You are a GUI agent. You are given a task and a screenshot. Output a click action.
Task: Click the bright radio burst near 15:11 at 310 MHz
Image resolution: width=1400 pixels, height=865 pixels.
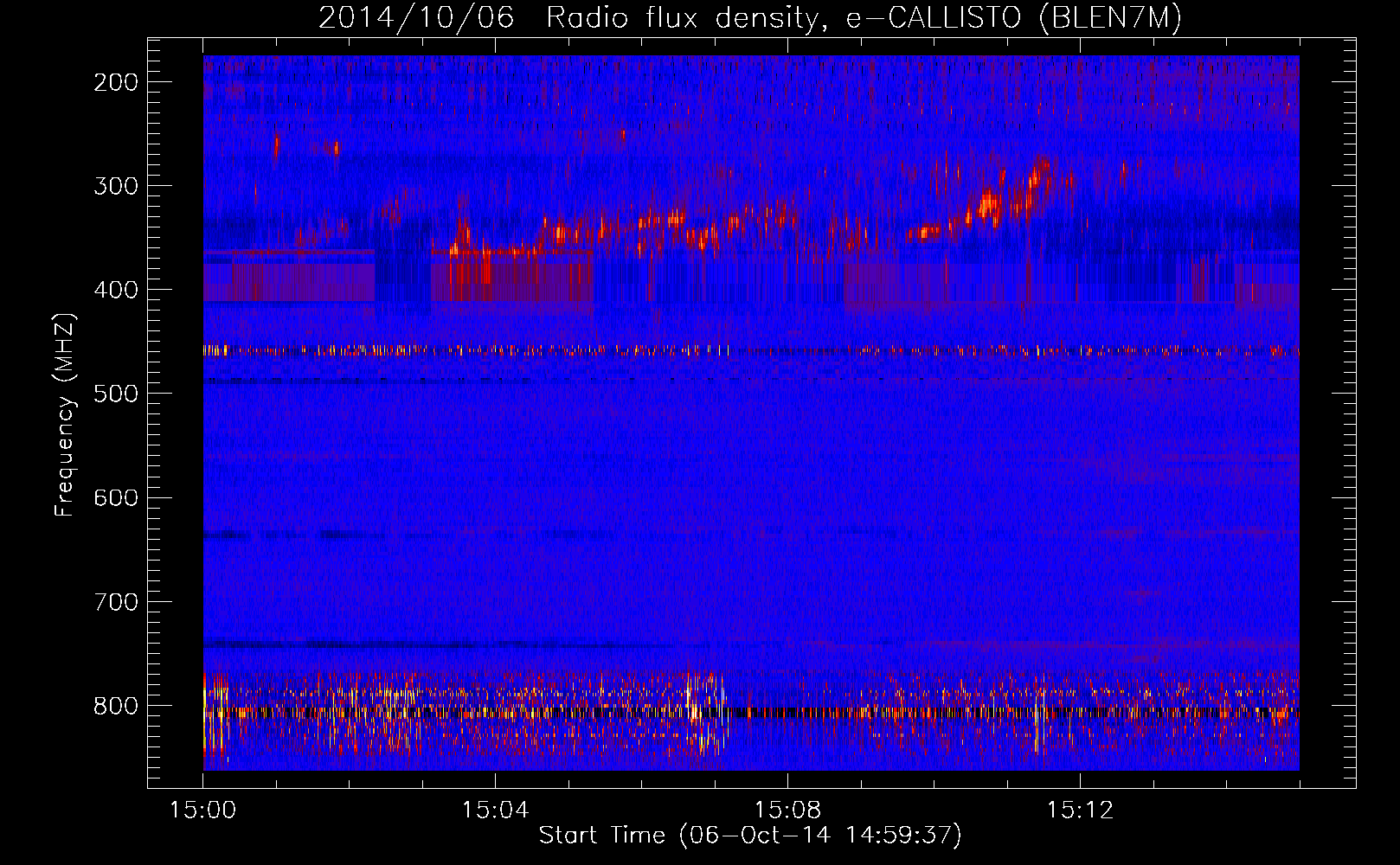(1008, 195)
